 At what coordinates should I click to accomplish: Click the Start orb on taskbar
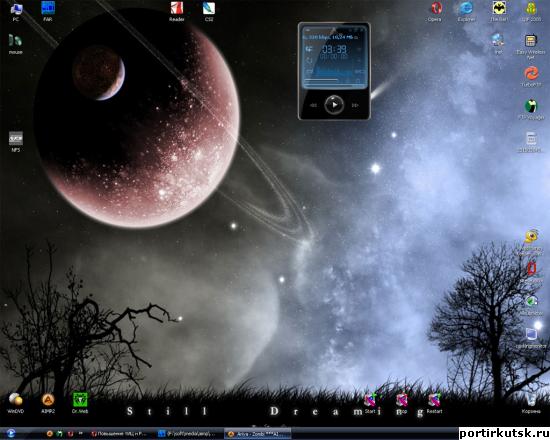[11, 434]
